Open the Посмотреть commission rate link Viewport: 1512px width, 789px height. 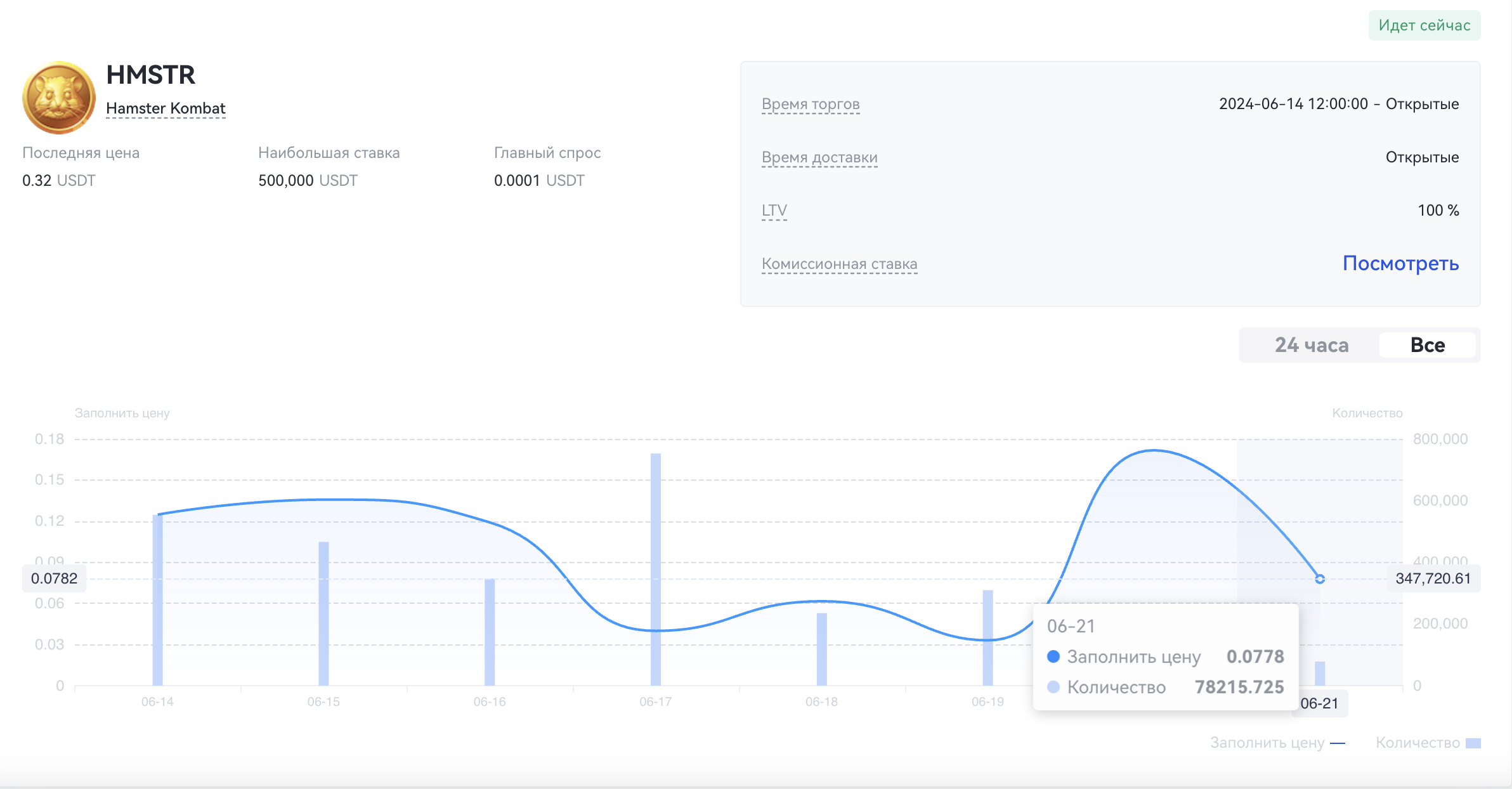tap(1400, 263)
